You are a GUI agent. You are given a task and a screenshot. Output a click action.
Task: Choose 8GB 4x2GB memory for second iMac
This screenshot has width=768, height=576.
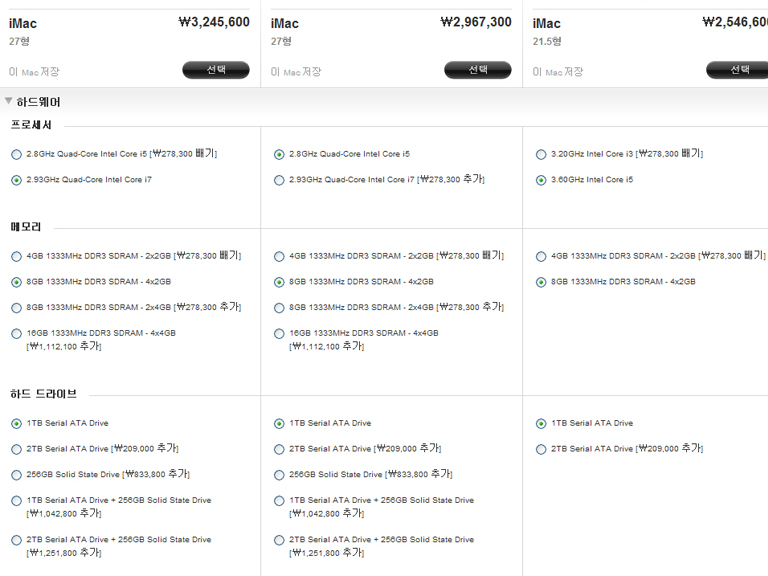[x=279, y=282]
